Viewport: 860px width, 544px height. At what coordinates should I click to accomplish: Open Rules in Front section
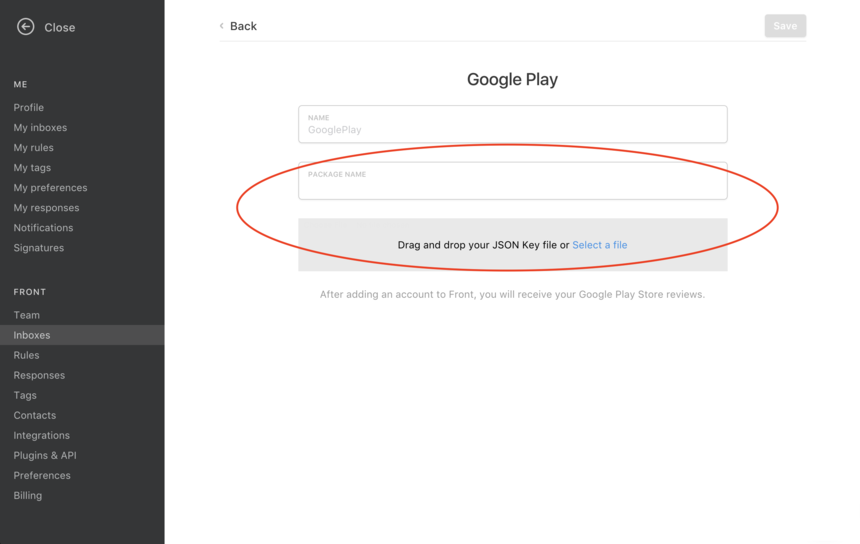[x=26, y=355]
